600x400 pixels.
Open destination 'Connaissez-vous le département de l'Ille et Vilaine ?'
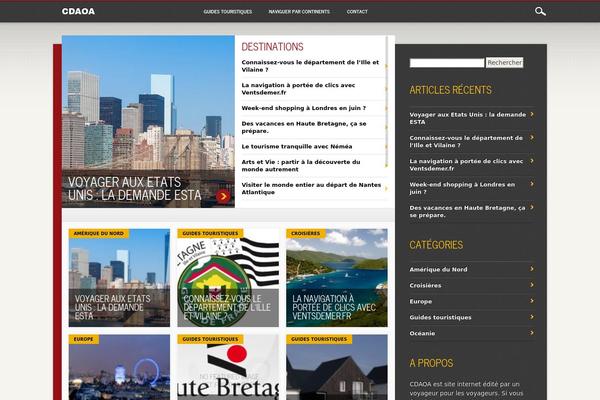point(310,66)
